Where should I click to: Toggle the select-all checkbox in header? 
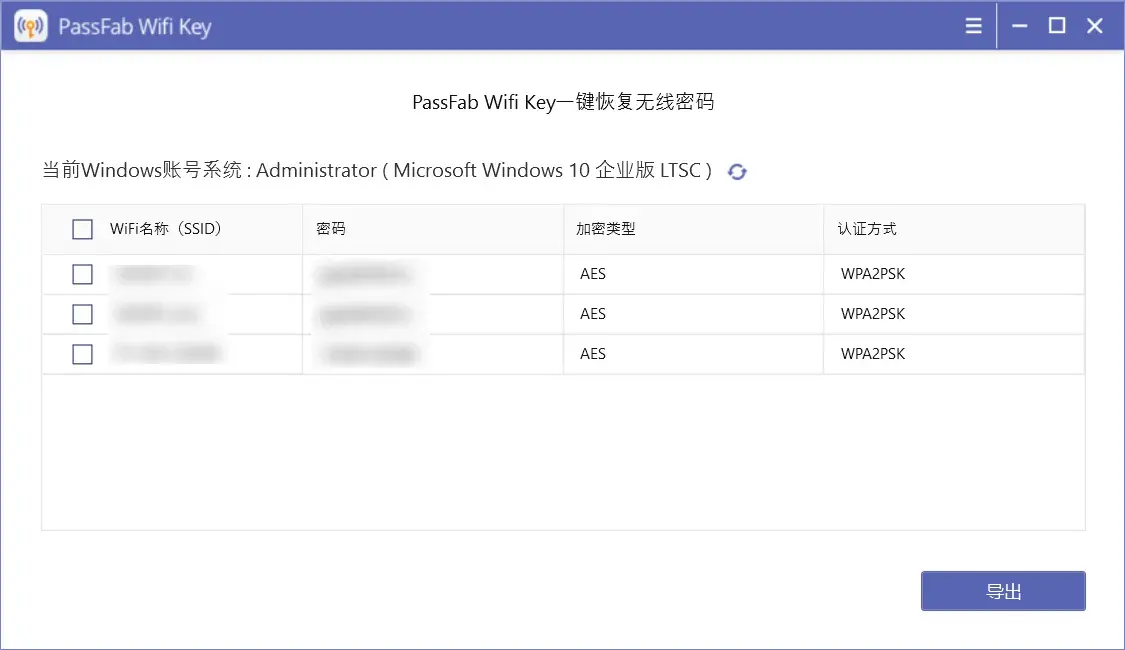point(83,229)
